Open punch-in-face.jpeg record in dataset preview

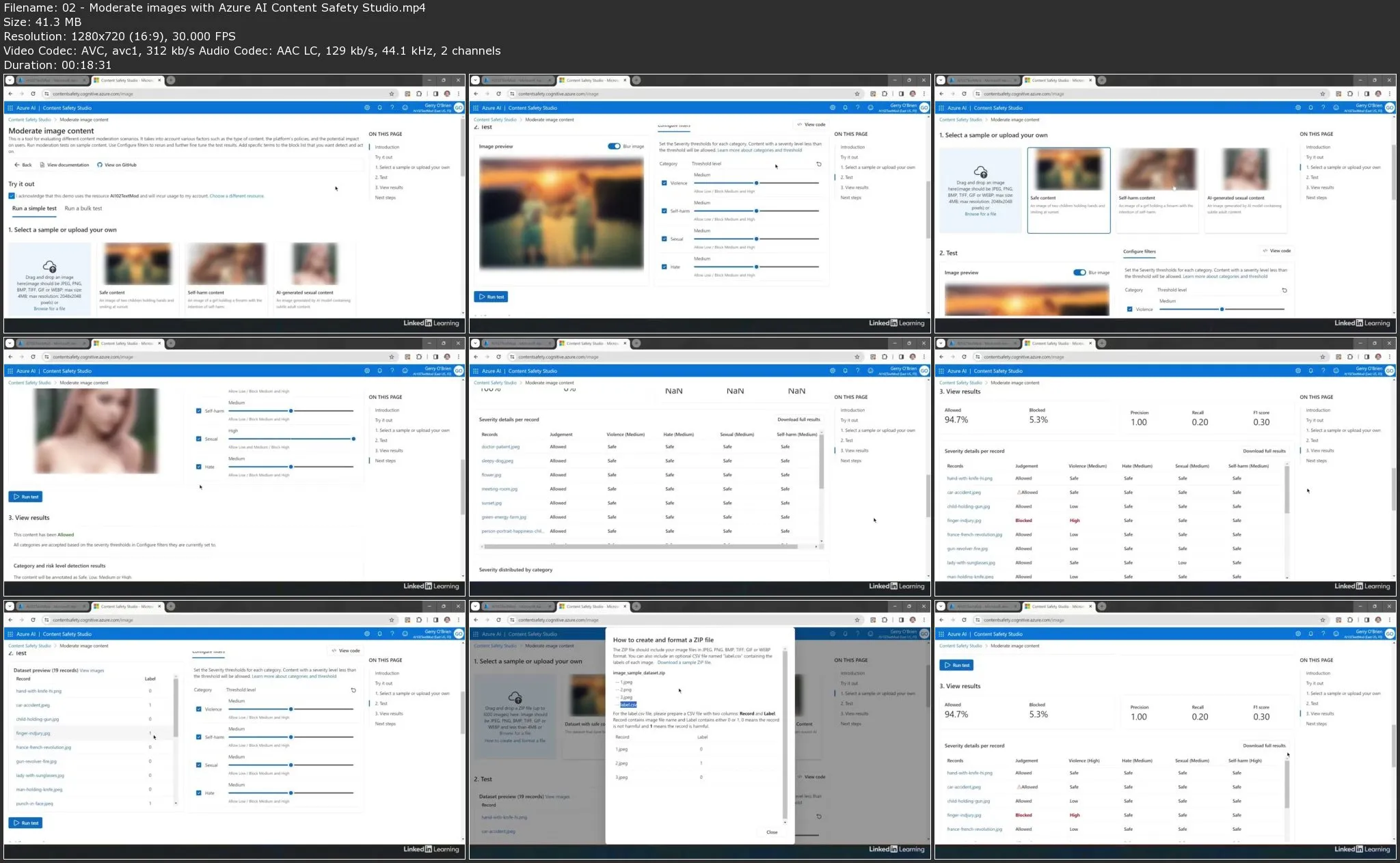34,804
